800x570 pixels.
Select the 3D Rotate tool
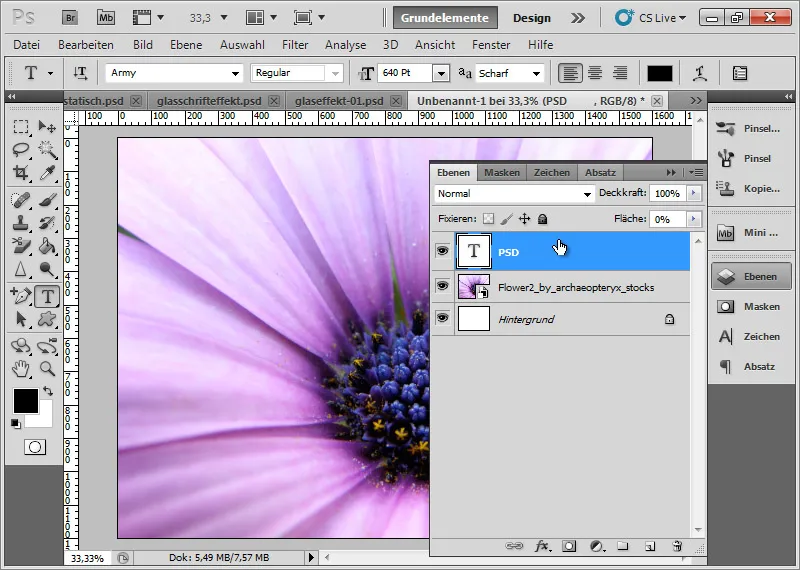20,346
